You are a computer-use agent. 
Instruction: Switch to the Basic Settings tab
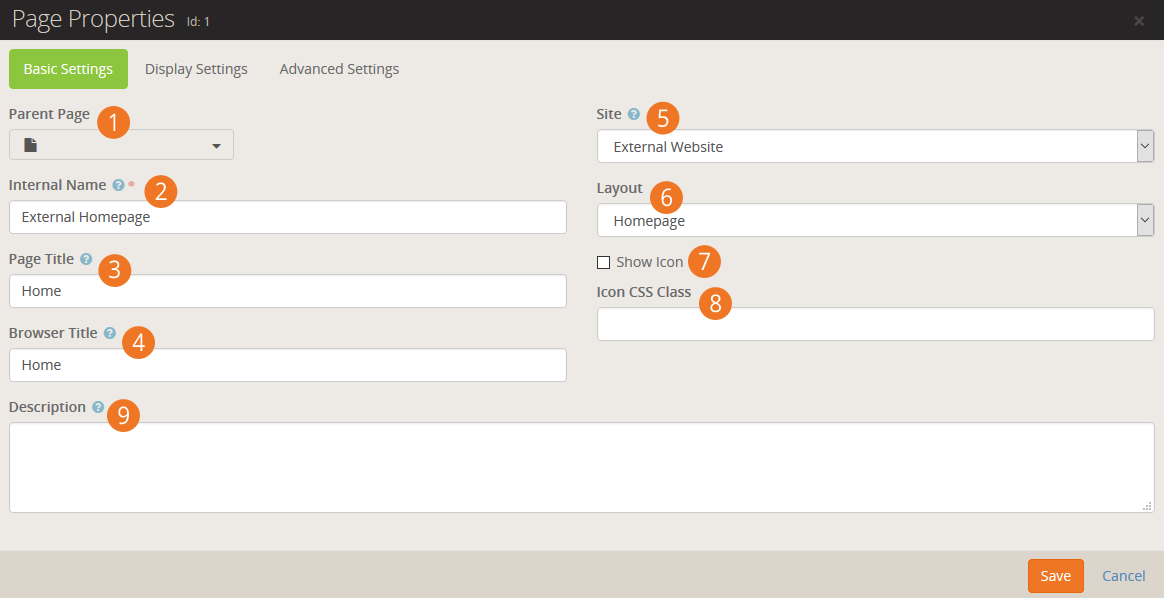[x=68, y=69]
